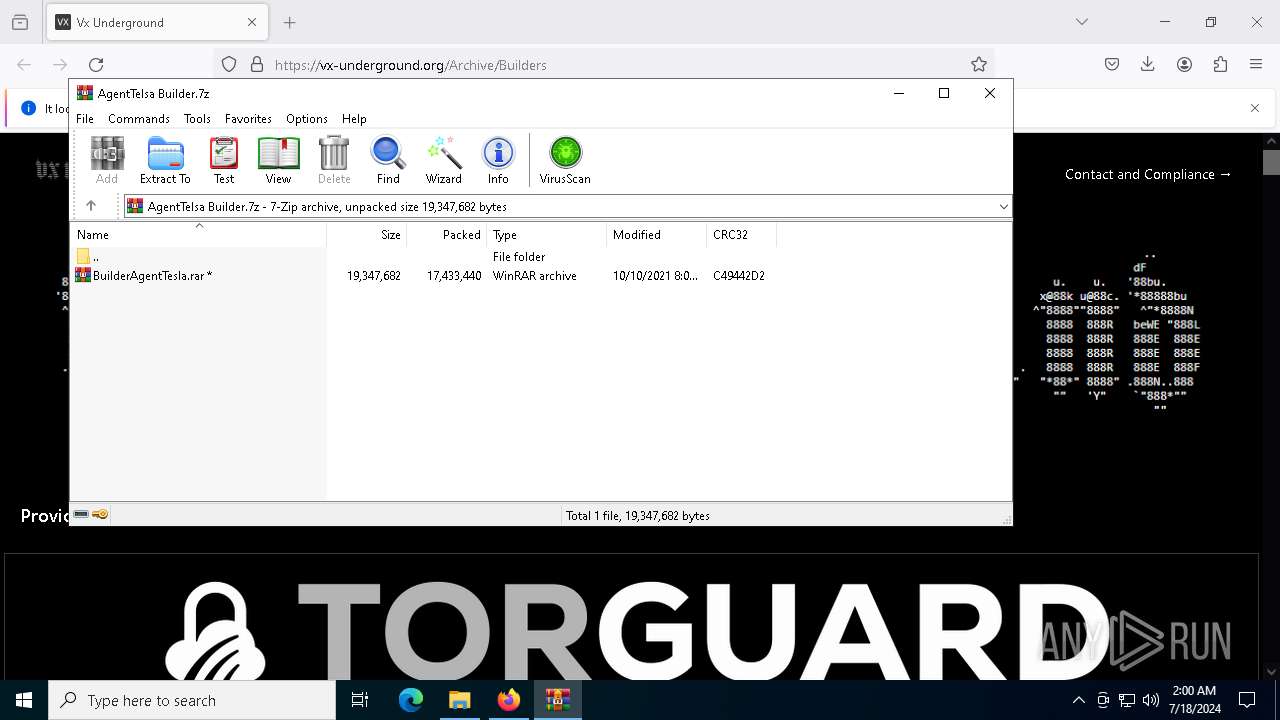Open the list all tabs dropdown

pos(1082,22)
